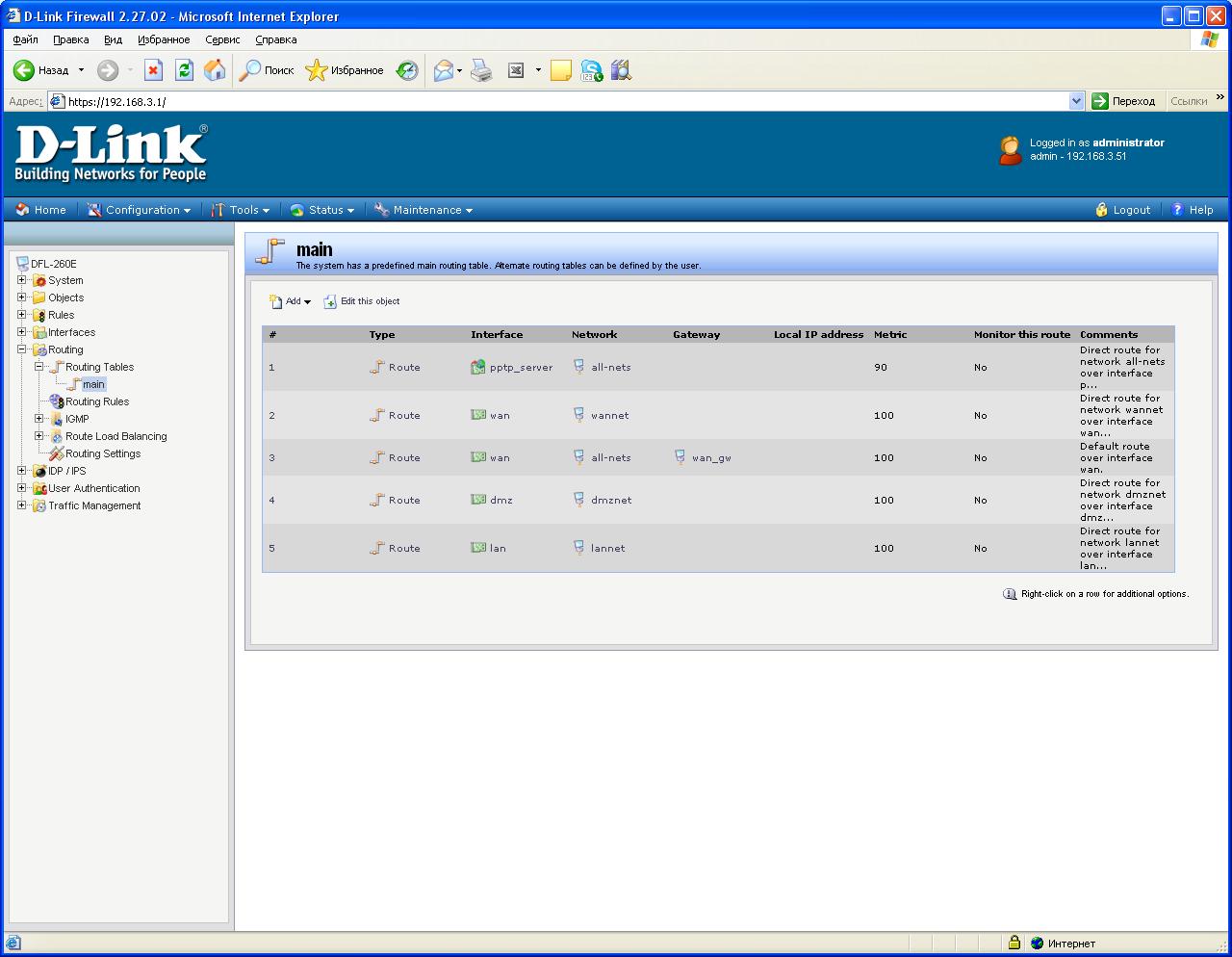
Task: Click the Logout link
Action: tap(1122, 210)
